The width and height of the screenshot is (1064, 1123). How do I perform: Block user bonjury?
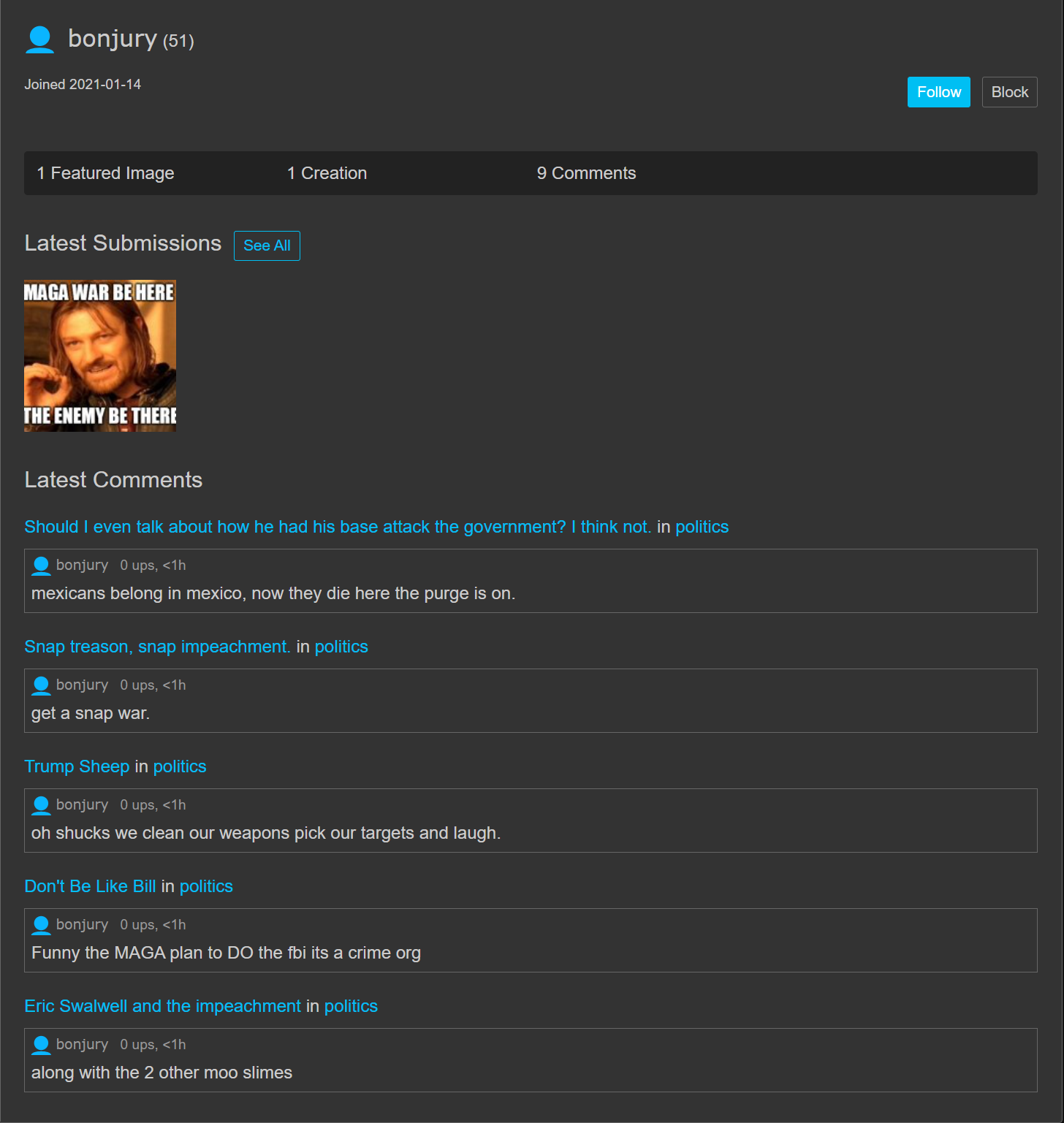coord(1010,92)
